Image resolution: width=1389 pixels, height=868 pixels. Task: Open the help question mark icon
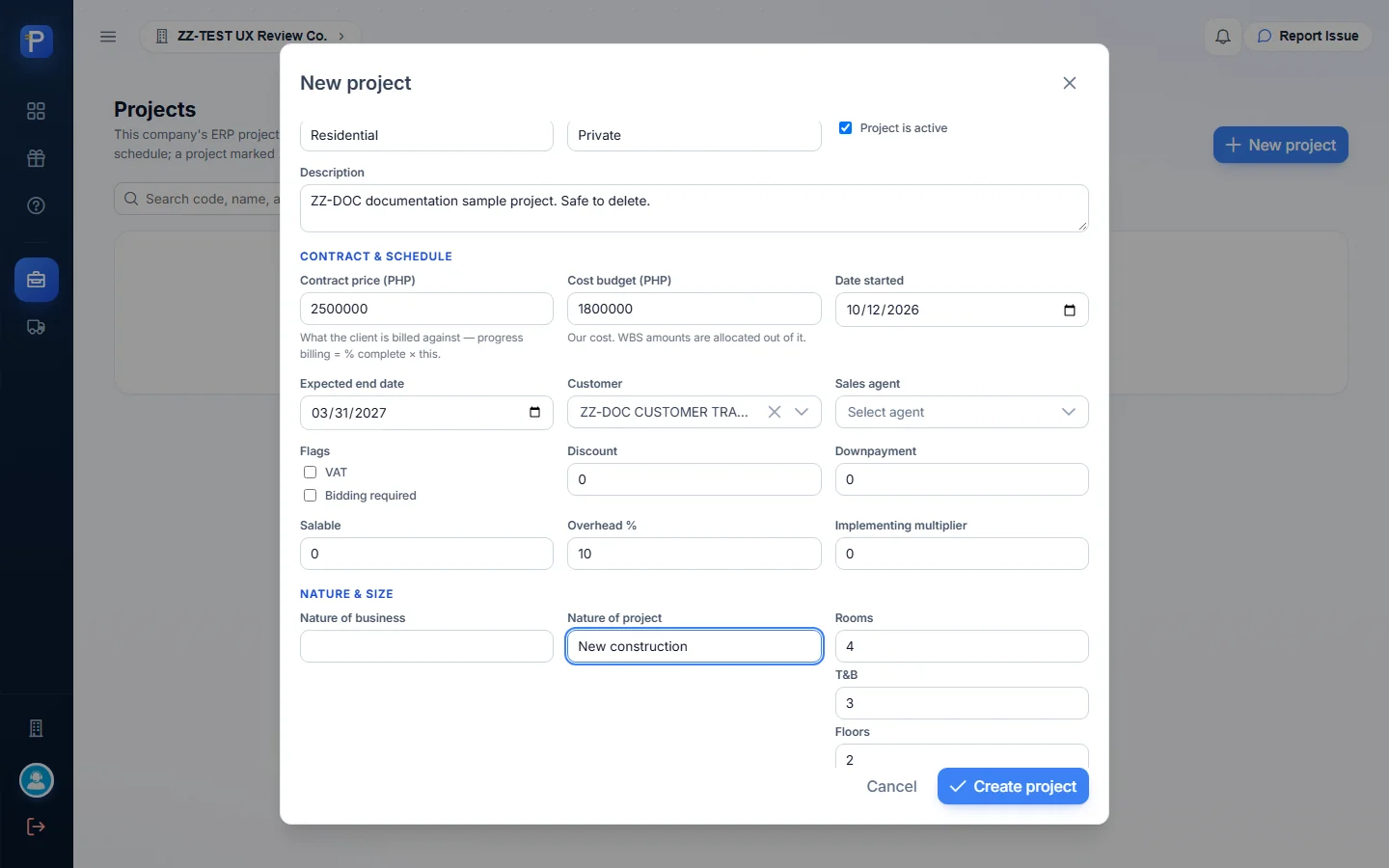click(37, 205)
